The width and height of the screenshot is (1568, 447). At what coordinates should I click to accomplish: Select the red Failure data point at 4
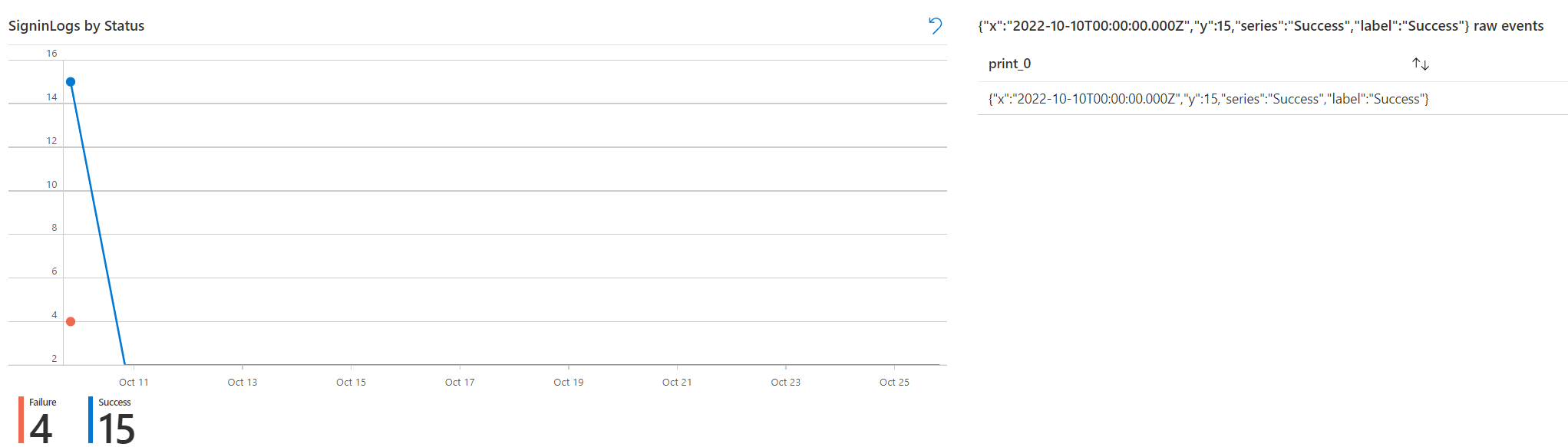[x=71, y=321]
